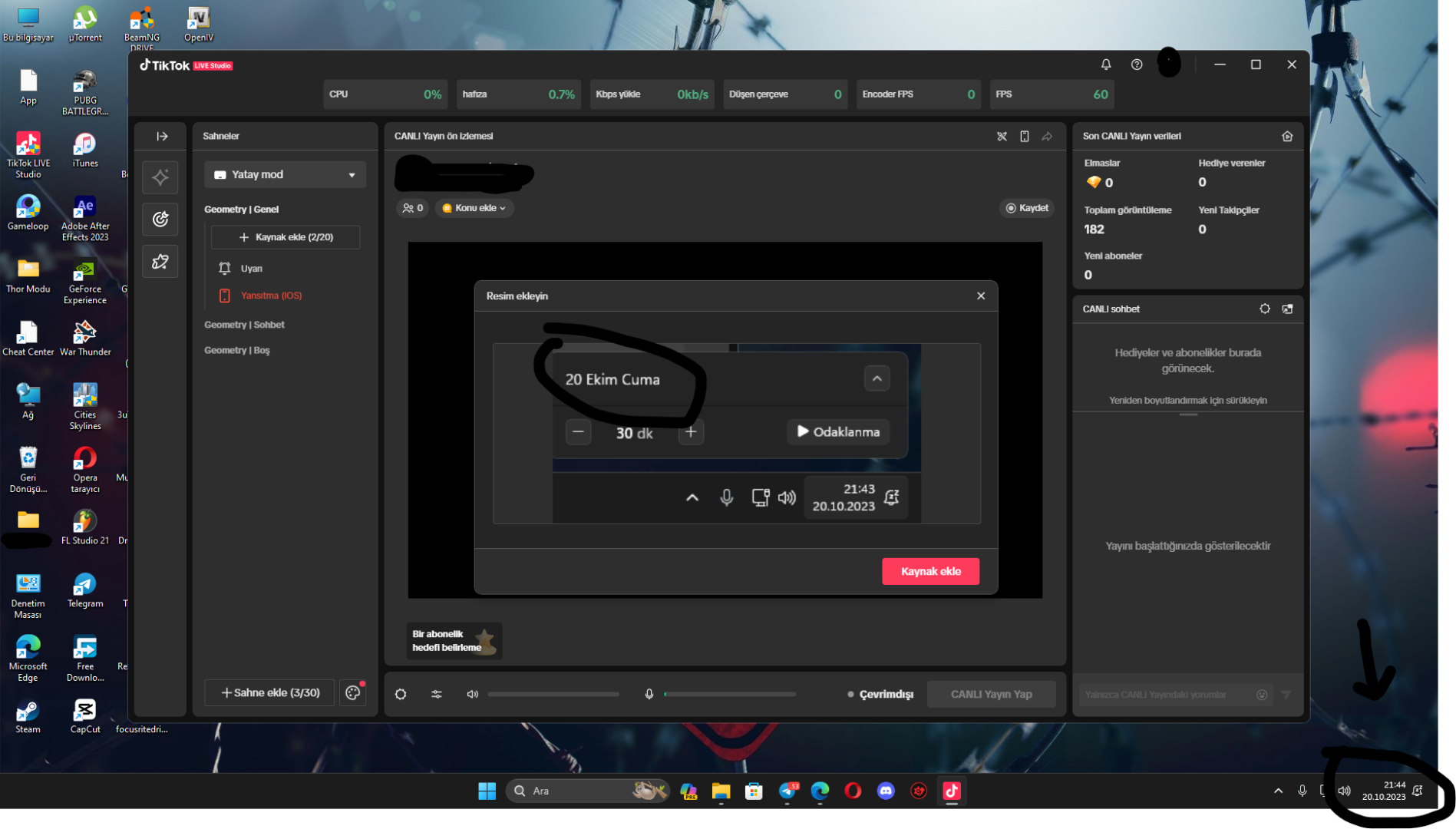The width and height of the screenshot is (1456, 829).
Task: Open the audio mixer sliders icon
Action: pos(436,694)
